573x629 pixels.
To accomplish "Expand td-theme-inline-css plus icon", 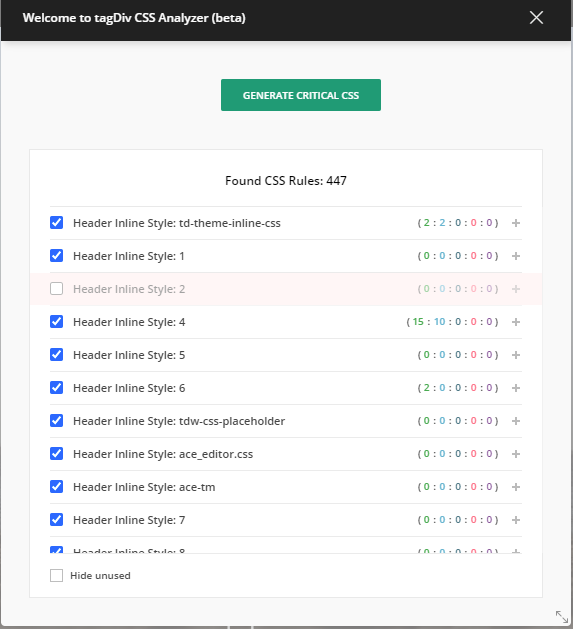I will [x=516, y=223].
